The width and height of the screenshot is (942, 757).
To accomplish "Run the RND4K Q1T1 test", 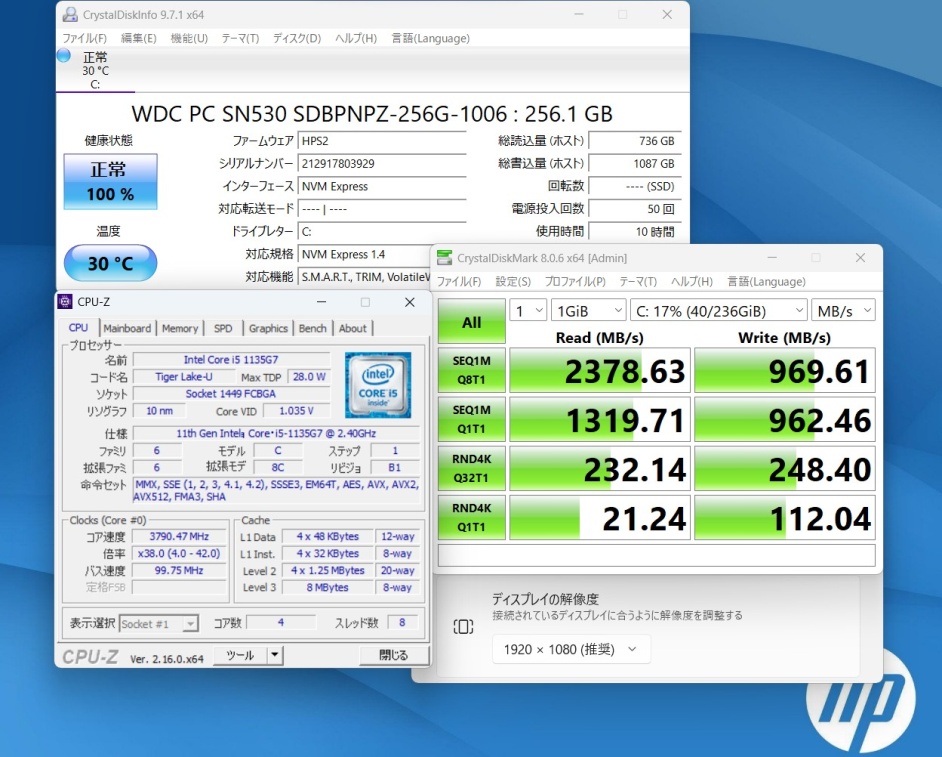I will (472, 517).
